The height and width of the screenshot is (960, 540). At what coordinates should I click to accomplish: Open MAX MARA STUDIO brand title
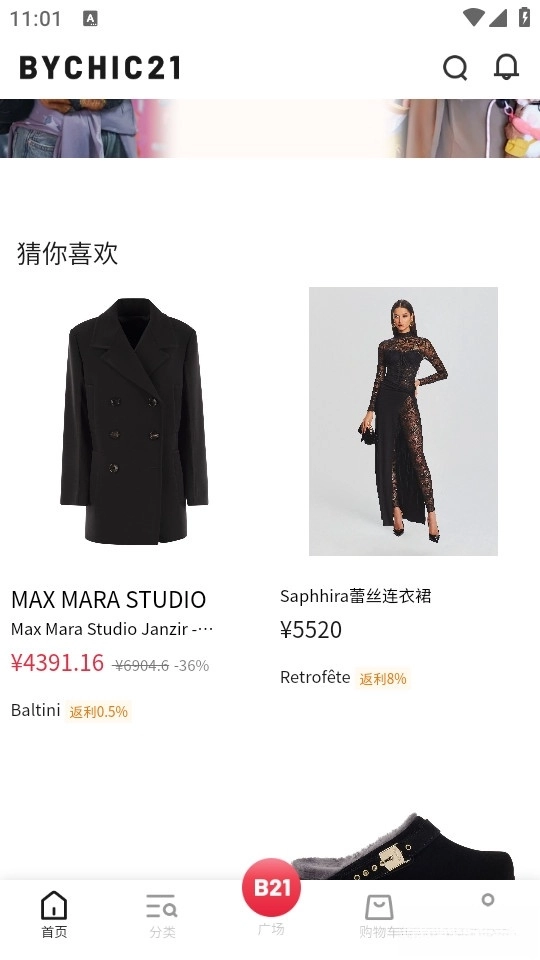(108, 599)
